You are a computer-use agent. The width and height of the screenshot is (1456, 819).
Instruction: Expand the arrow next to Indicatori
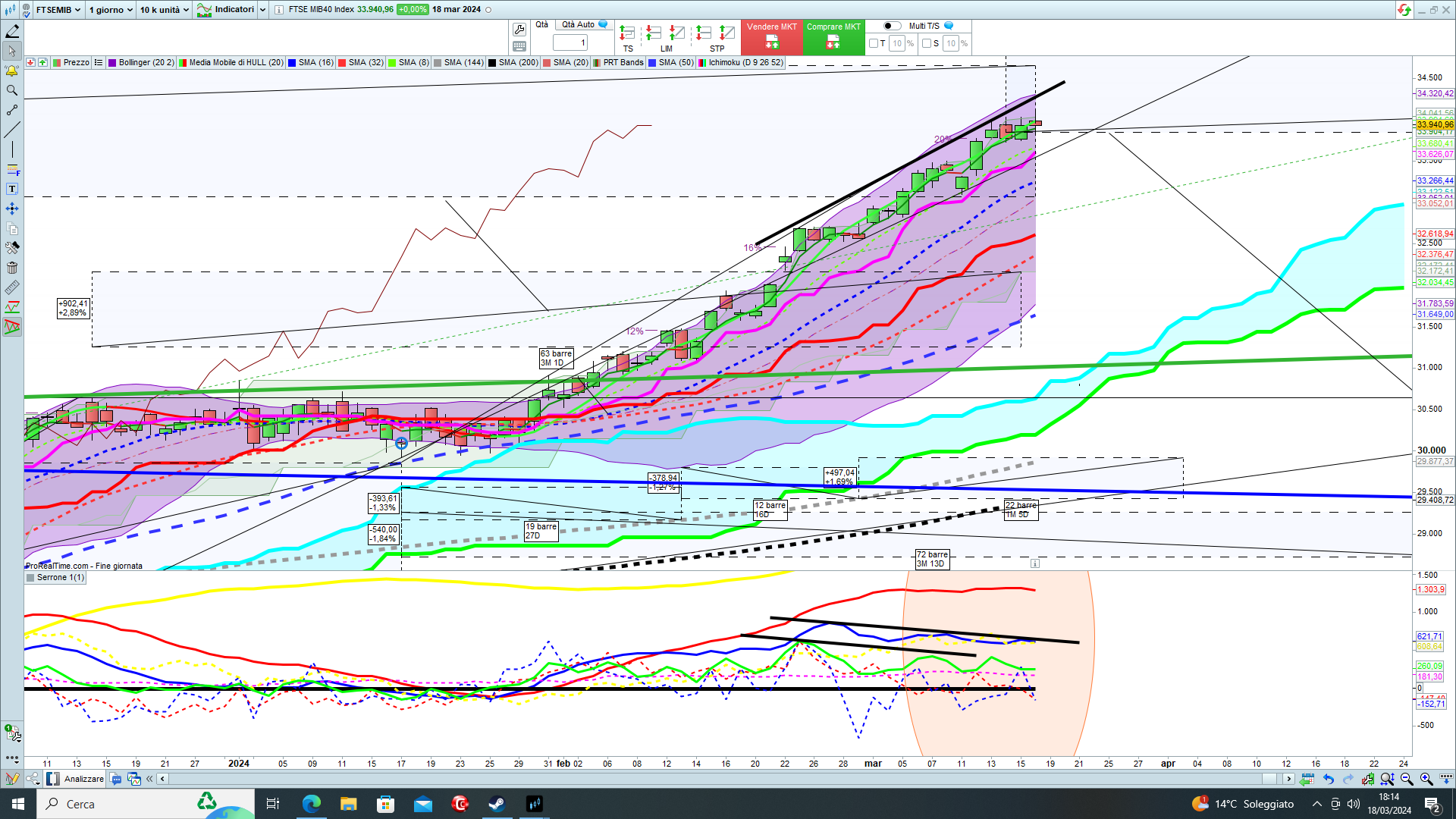263,10
